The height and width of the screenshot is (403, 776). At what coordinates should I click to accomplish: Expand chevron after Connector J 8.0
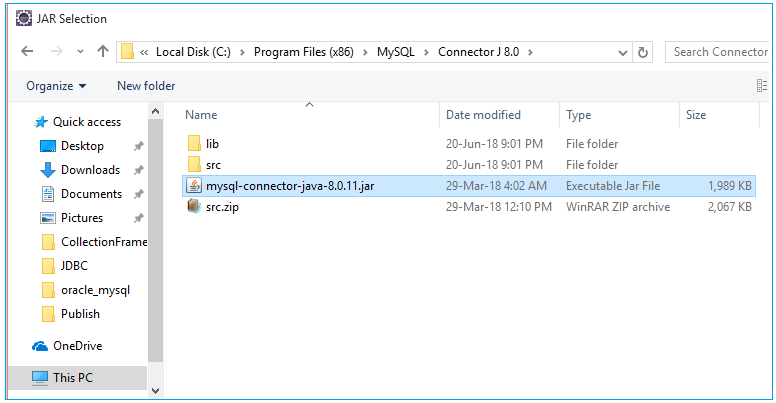[x=530, y=52]
